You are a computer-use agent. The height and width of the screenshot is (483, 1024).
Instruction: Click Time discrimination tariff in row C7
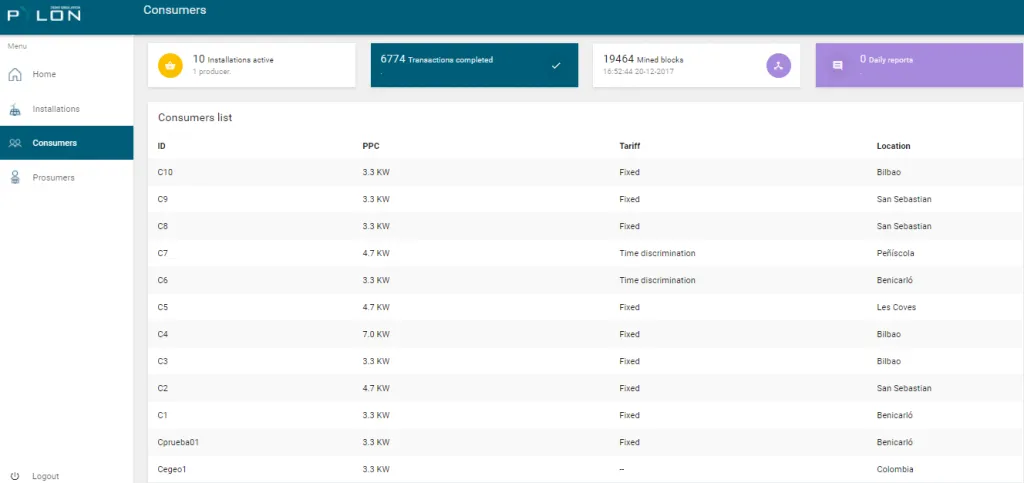pos(657,253)
